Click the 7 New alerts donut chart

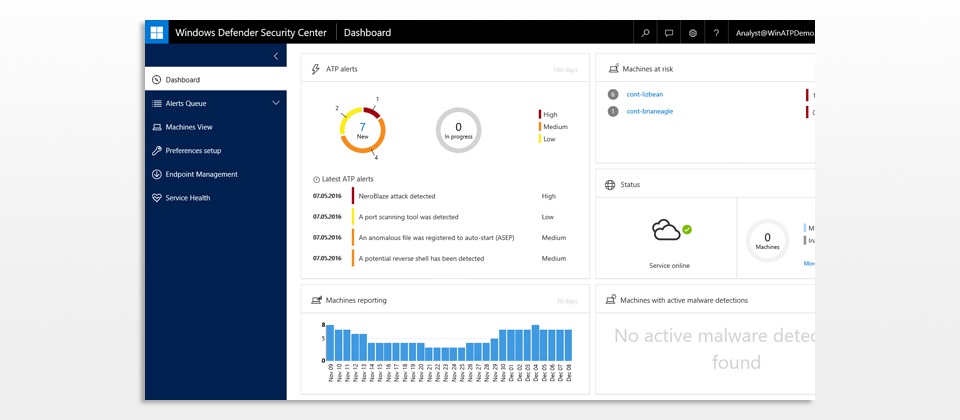pyautogui.click(x=362, y=130)
